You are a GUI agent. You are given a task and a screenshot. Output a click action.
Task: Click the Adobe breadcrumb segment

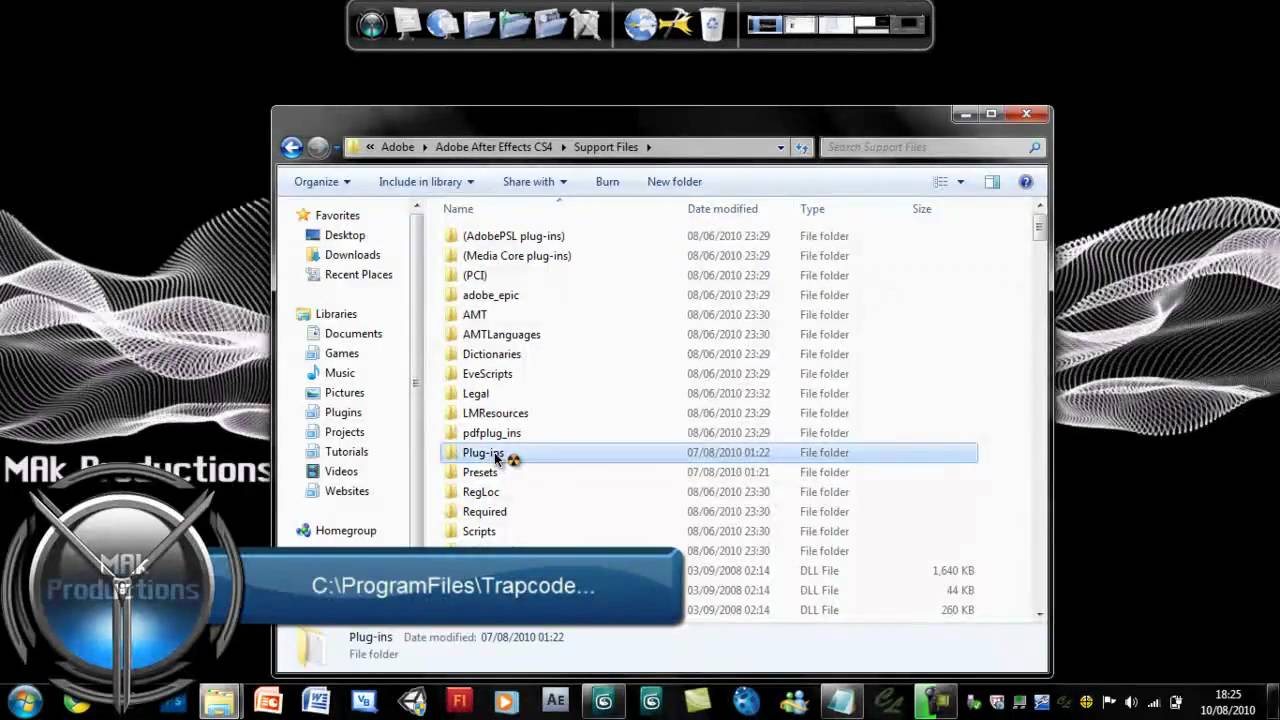(x=397, y=147)
